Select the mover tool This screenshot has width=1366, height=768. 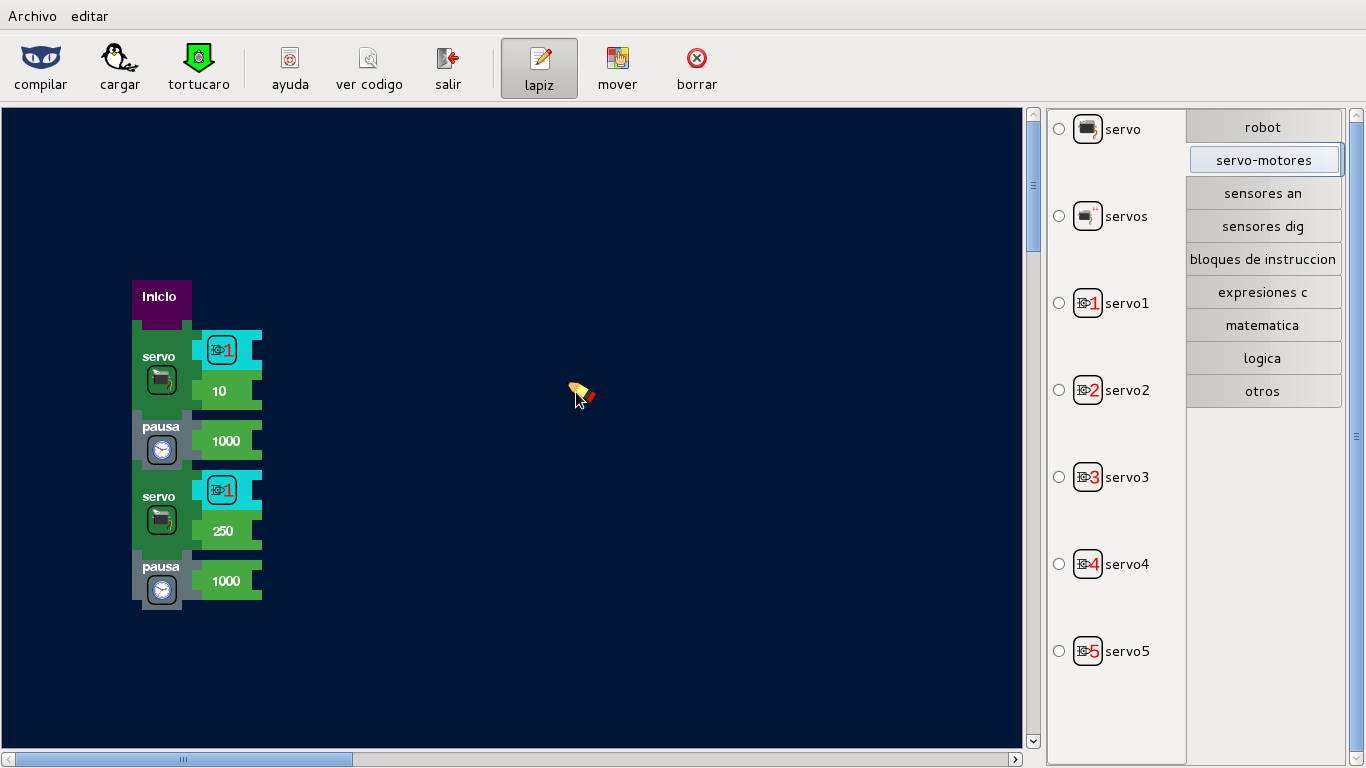coord(617,68)
